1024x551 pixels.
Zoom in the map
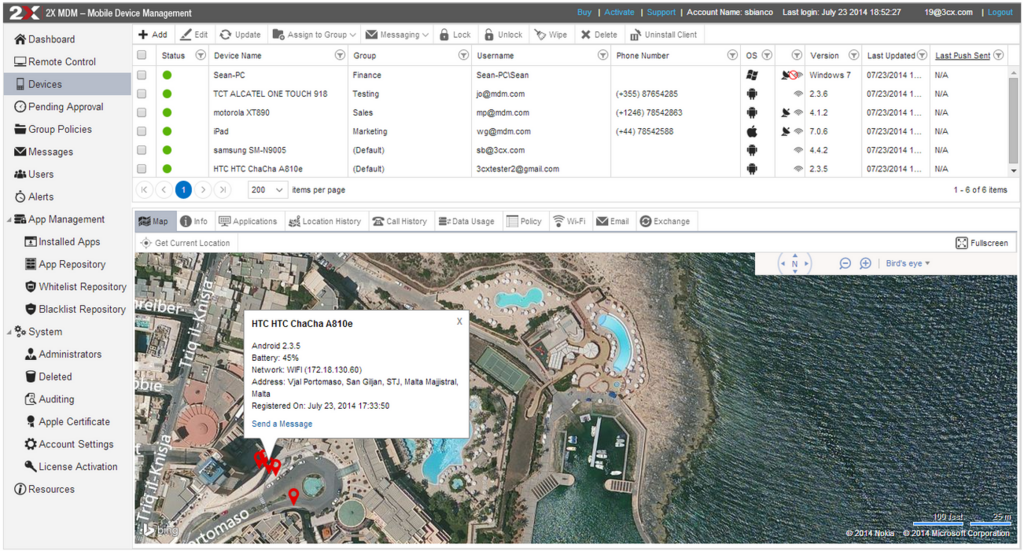(x=865, y=264)
